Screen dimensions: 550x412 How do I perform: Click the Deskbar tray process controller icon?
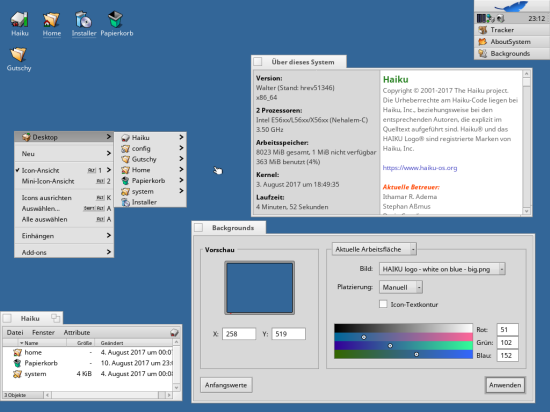(x=481, y=18)
